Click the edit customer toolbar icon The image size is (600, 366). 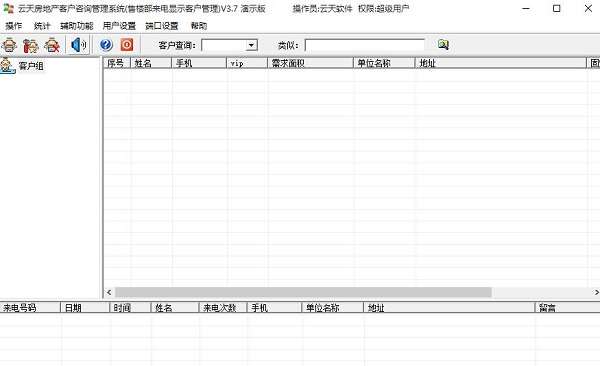pyautogui.click(x=31, y=45)
